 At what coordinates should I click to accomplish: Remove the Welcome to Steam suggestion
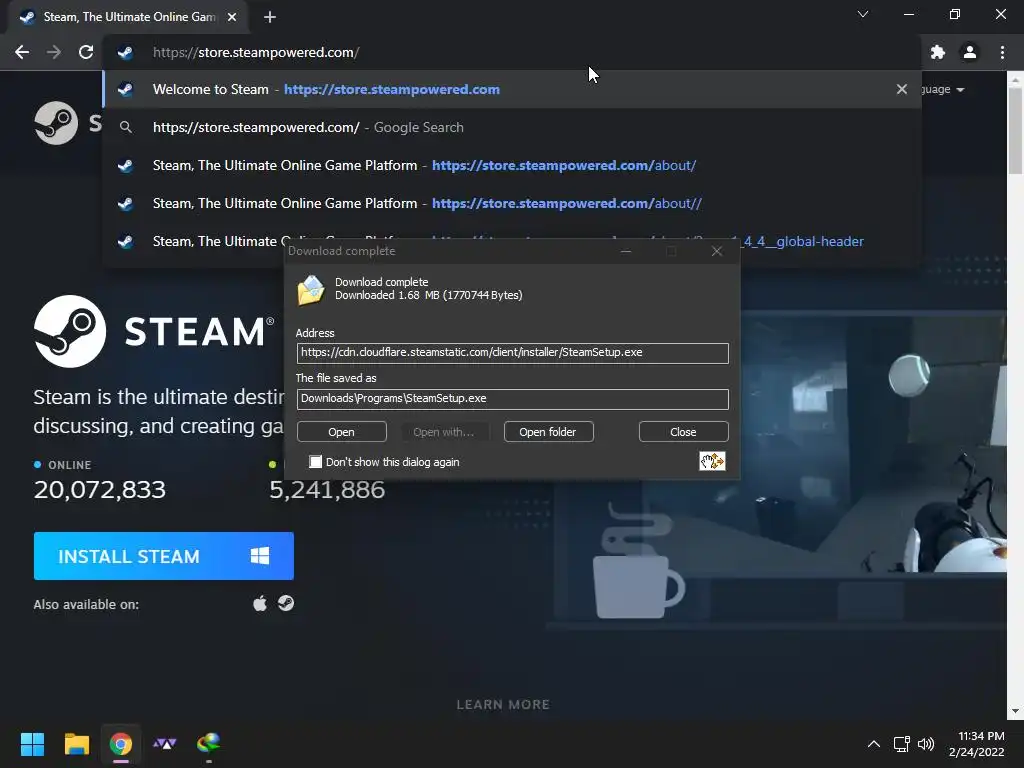point(902,89)
